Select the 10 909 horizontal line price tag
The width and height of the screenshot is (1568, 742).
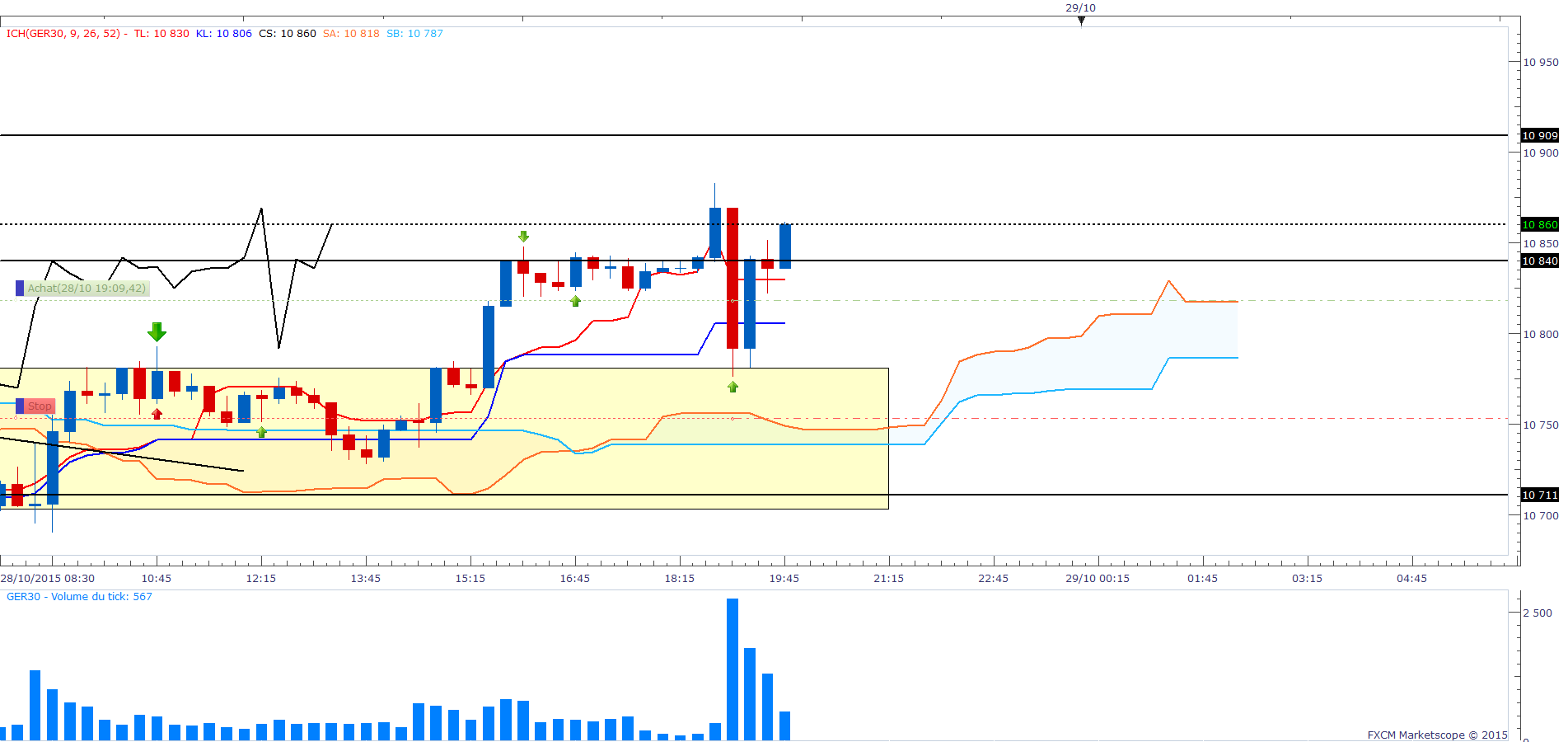(x=1539, y=135)
